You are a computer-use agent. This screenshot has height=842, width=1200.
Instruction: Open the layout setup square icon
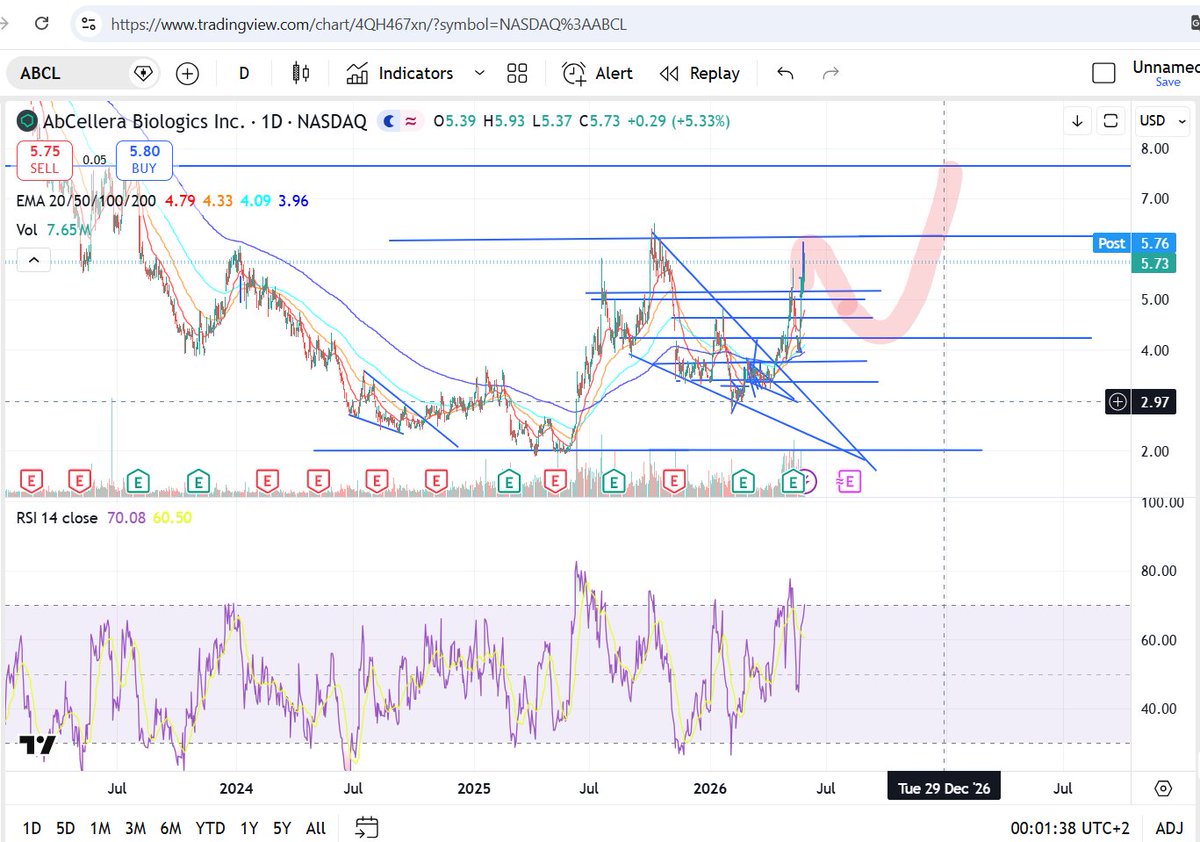point(1104,73)
